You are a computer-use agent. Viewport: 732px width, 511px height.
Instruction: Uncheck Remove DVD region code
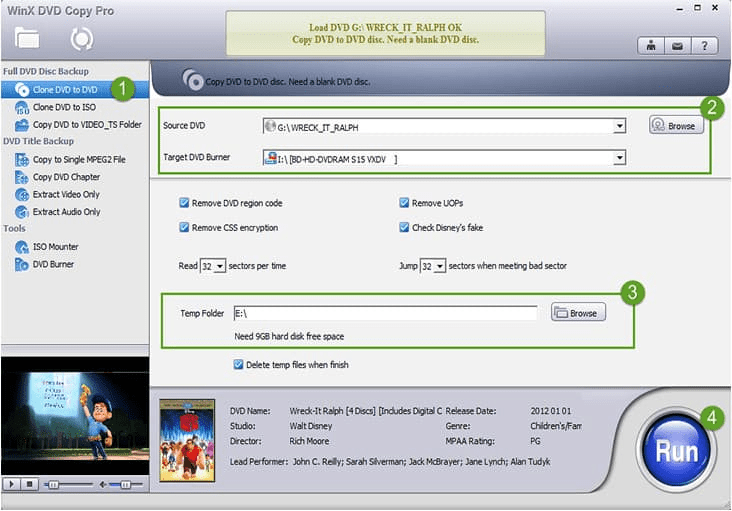pyautogui.click(x=184, y=203)
